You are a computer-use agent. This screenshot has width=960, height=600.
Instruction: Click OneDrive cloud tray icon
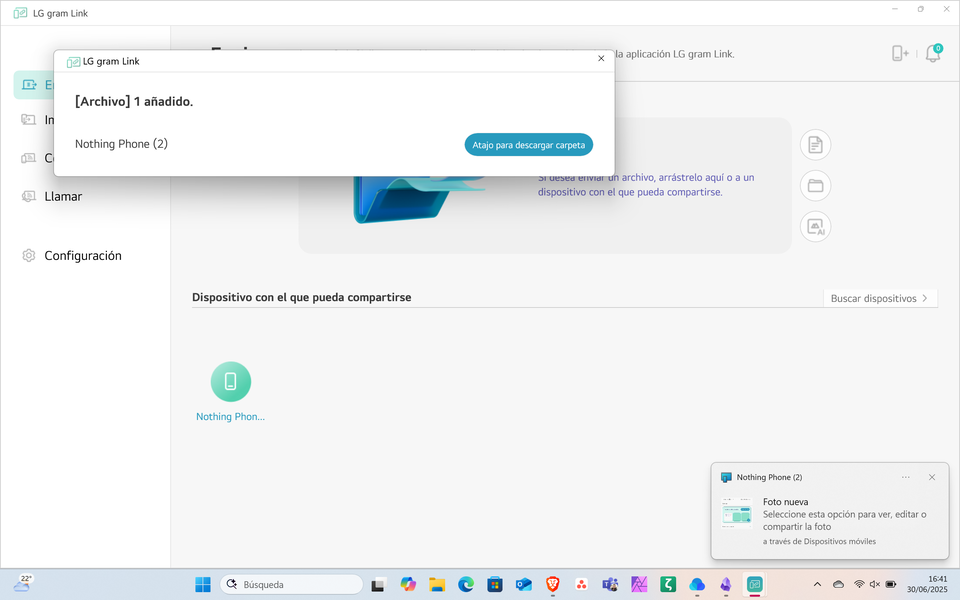(838, 585)
